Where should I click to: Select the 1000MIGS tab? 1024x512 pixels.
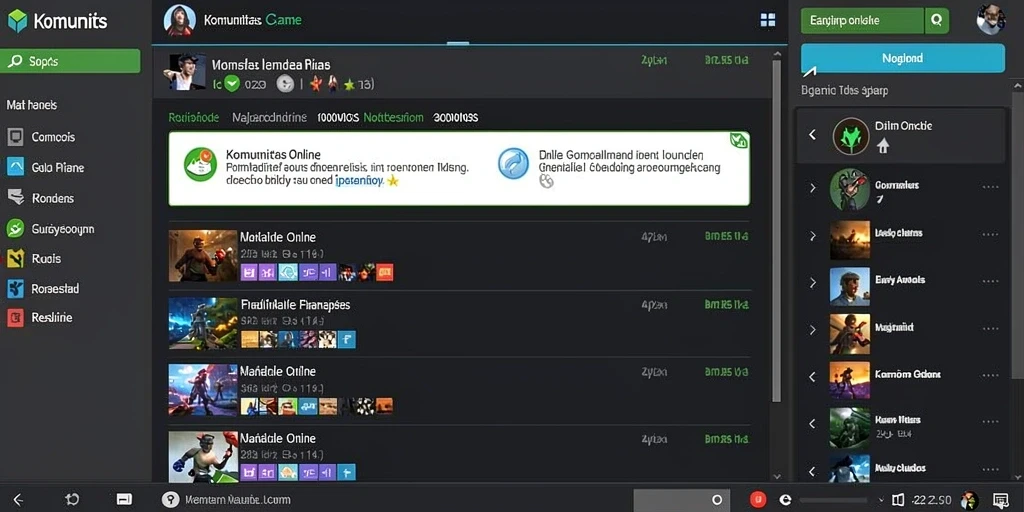click(x=338, y=118)
